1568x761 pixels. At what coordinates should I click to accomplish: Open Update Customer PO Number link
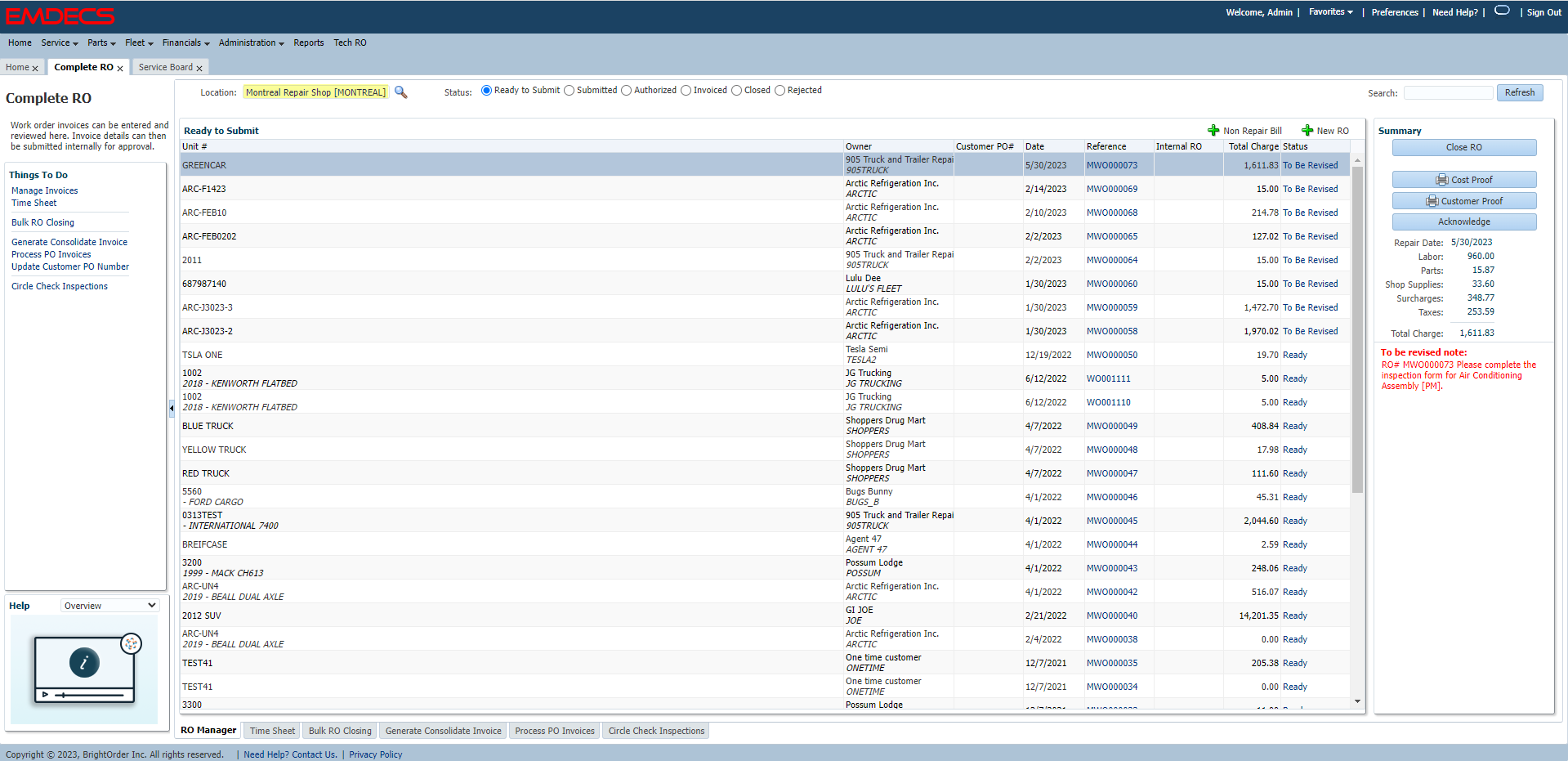click(70, 266)
